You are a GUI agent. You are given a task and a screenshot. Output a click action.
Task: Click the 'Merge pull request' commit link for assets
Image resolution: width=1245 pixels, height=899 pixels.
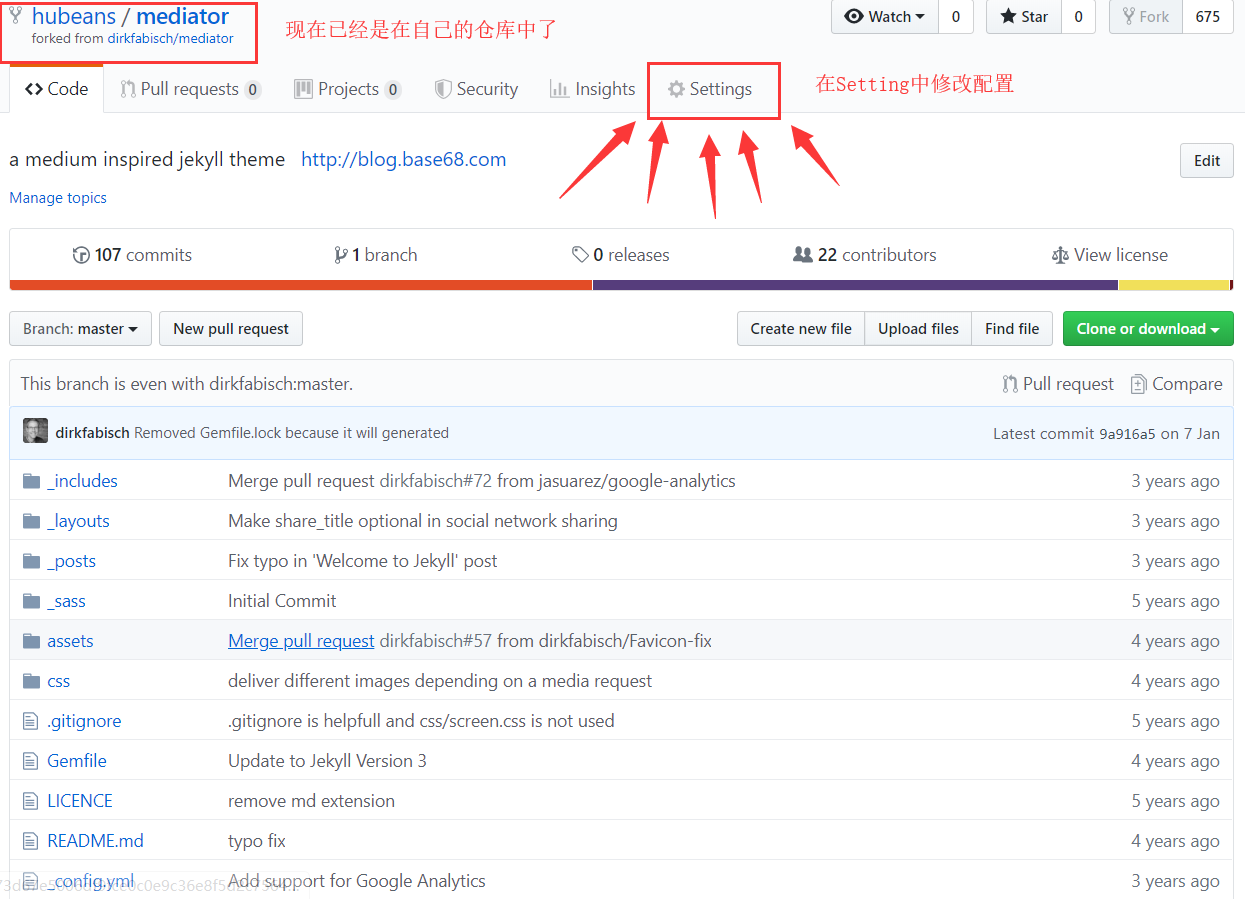301,641
